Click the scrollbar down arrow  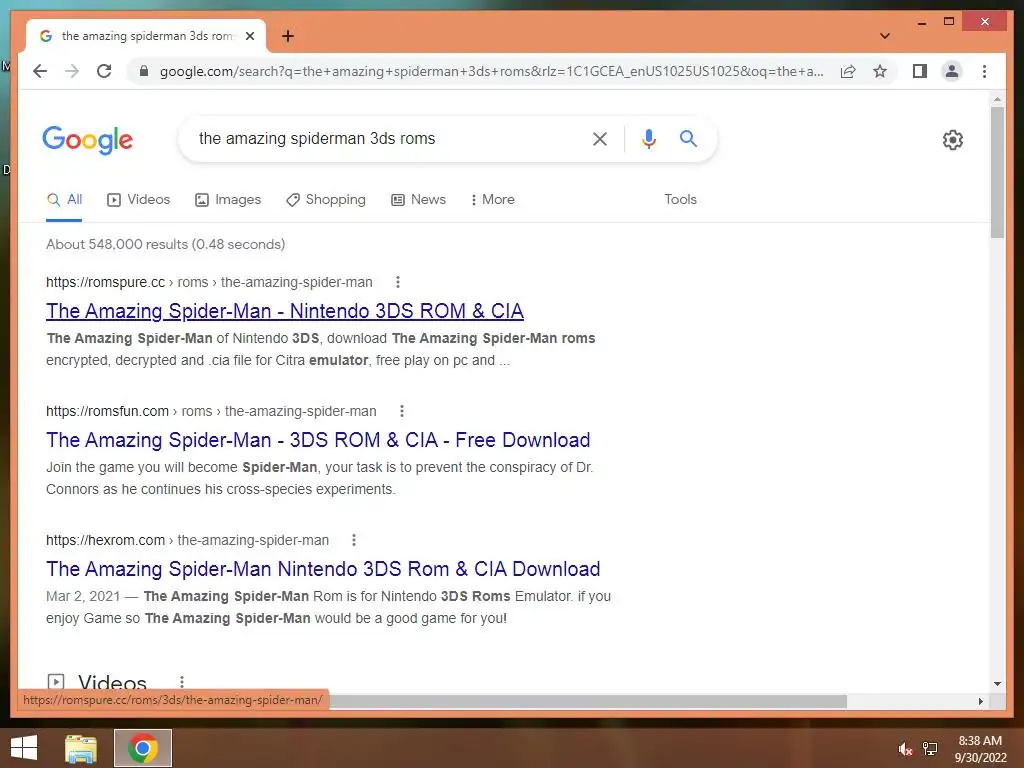(x=997, y=684)
